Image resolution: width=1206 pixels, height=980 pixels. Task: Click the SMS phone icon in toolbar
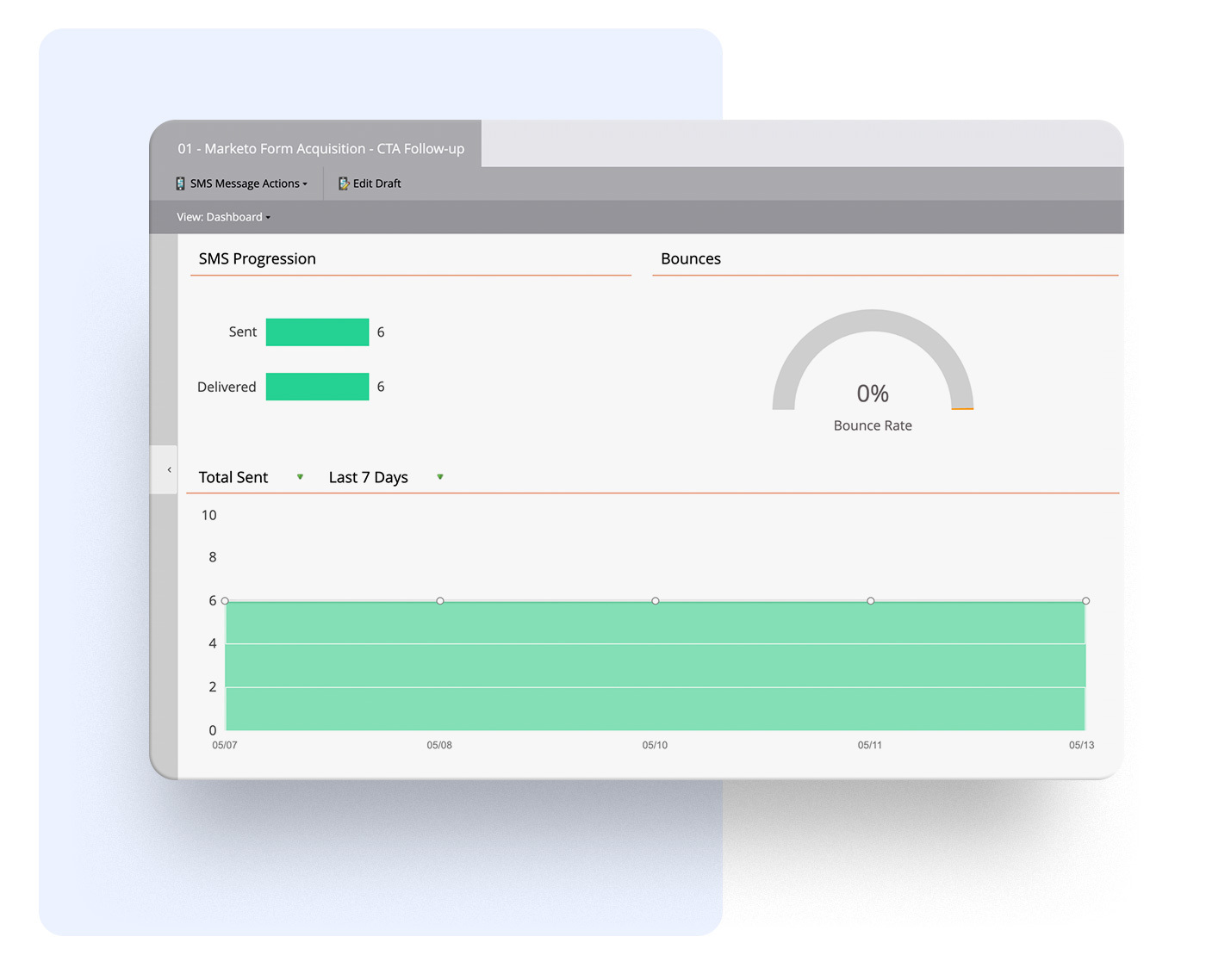181,183
